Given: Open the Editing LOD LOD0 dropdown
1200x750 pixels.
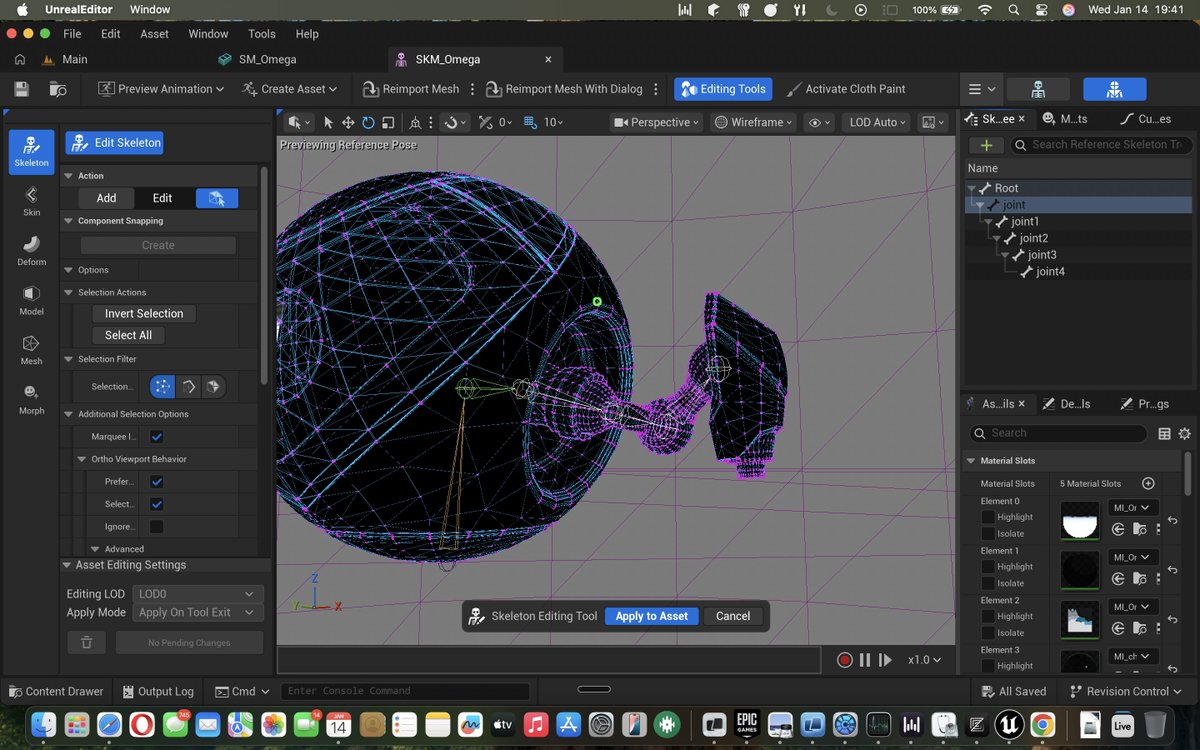Looking at the screenshot, I should click(197, 594).
